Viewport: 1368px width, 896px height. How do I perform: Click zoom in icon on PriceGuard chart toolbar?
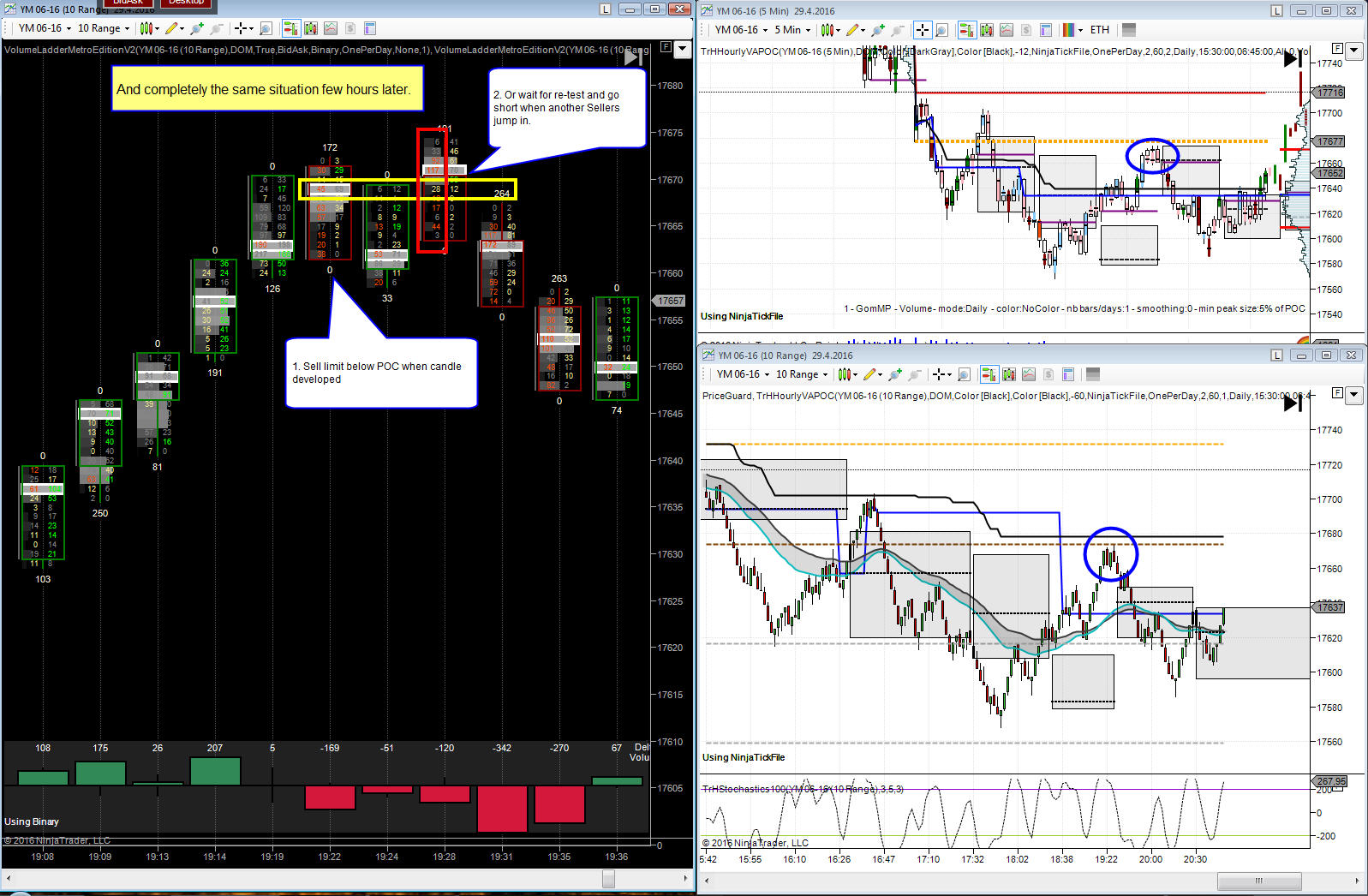[896, 374]
